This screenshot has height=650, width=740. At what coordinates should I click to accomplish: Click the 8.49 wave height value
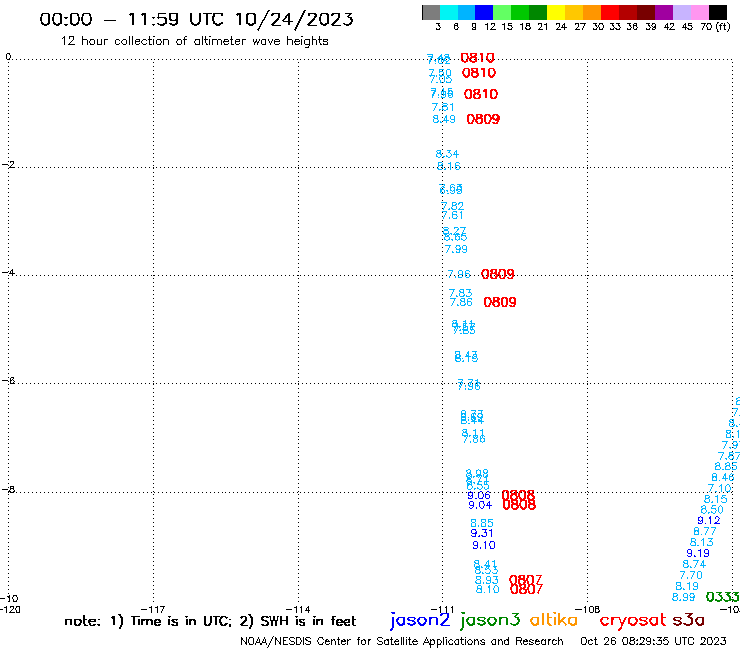[444, 119]
